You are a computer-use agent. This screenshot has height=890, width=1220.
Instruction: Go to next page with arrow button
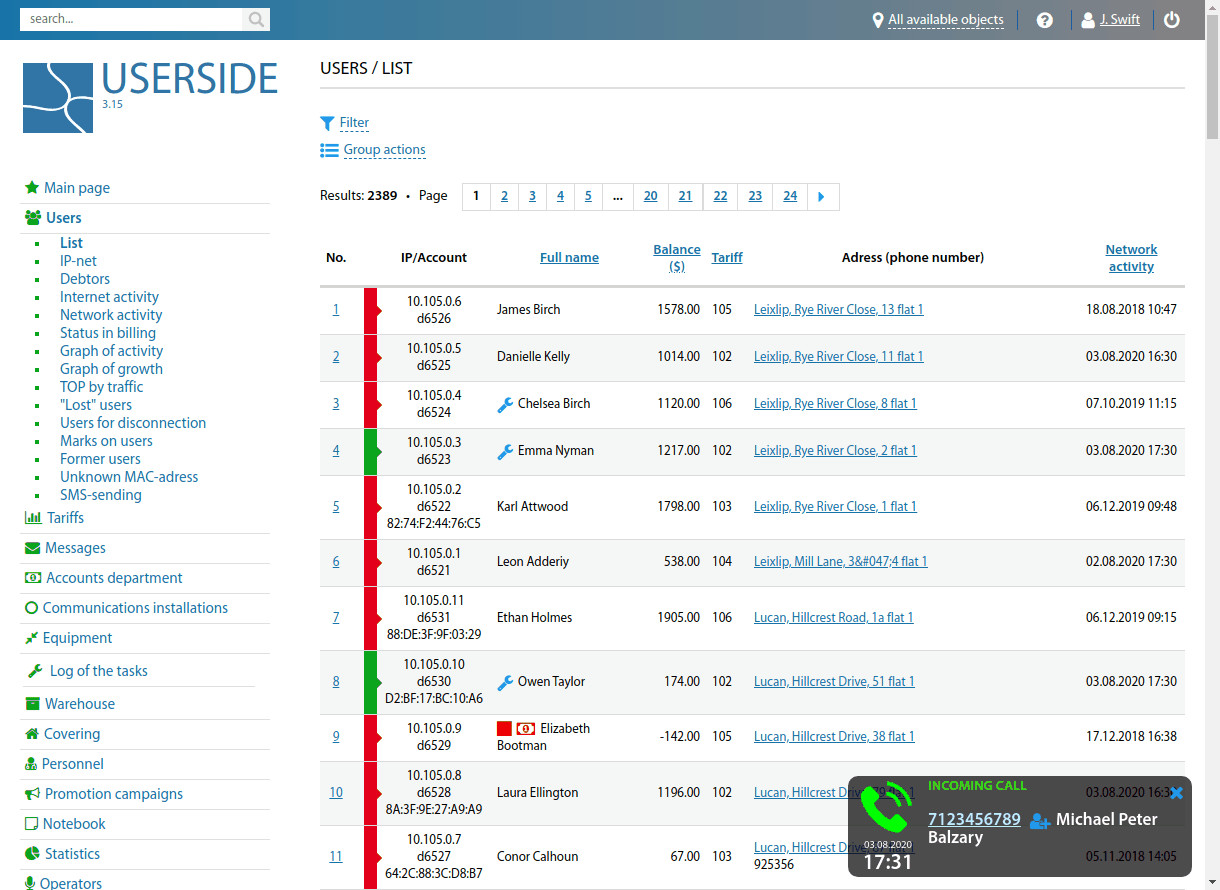[x=821, y=196]
